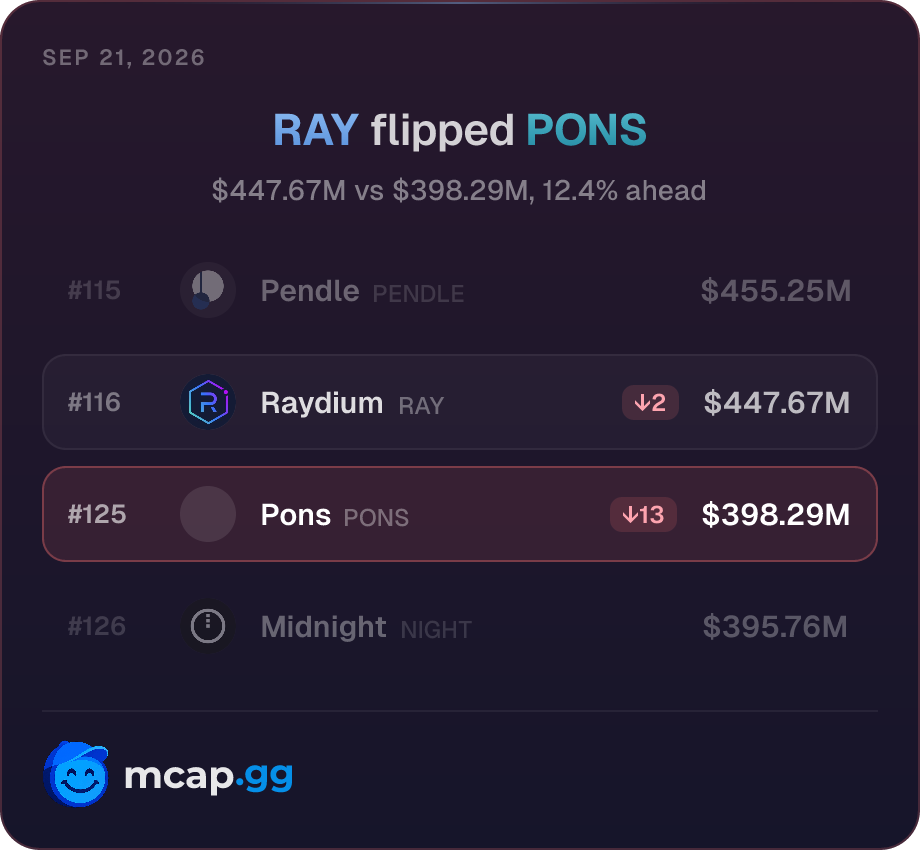
Task: Open the highlighted Pons row card
Action: 460,514
